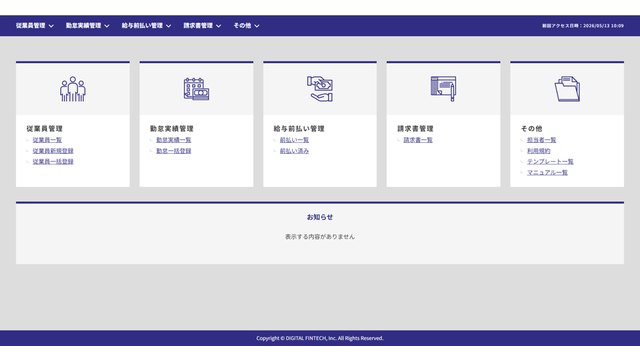This screenshot has height=360, width=640.
Task: Click the 勤怠実績管理 card heading
Action: (171, 129)
